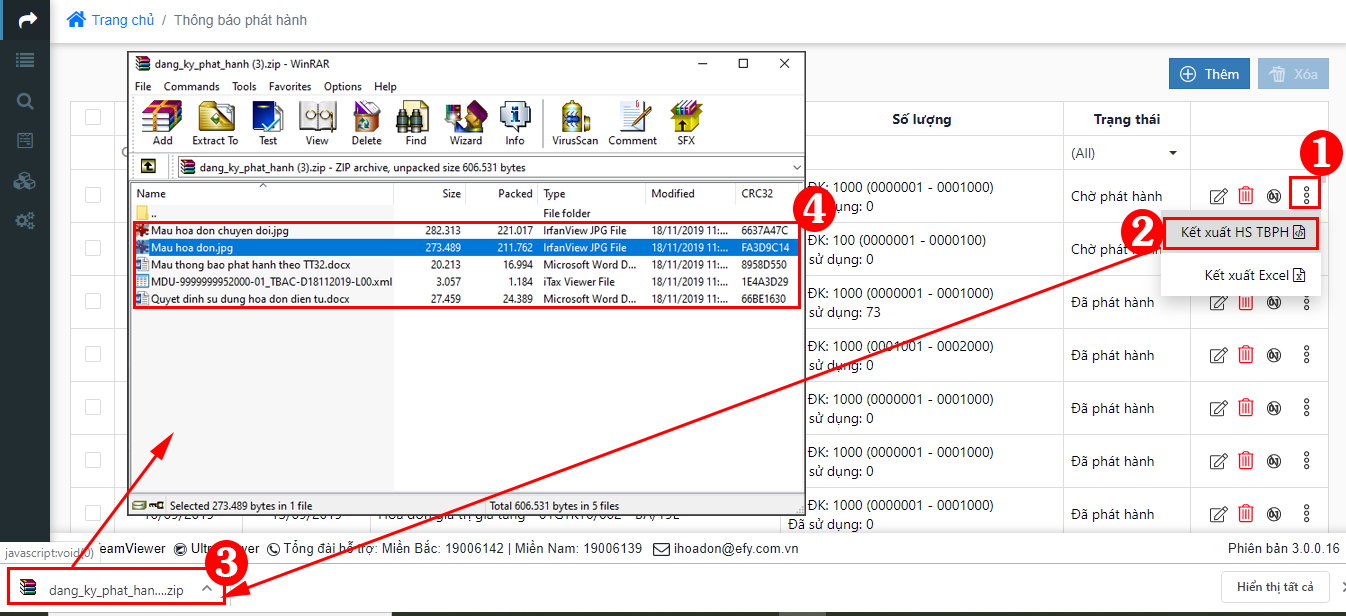
Task: Run the WinRAR Test tool
Action: pyautogui.click(x=268, y=123)
